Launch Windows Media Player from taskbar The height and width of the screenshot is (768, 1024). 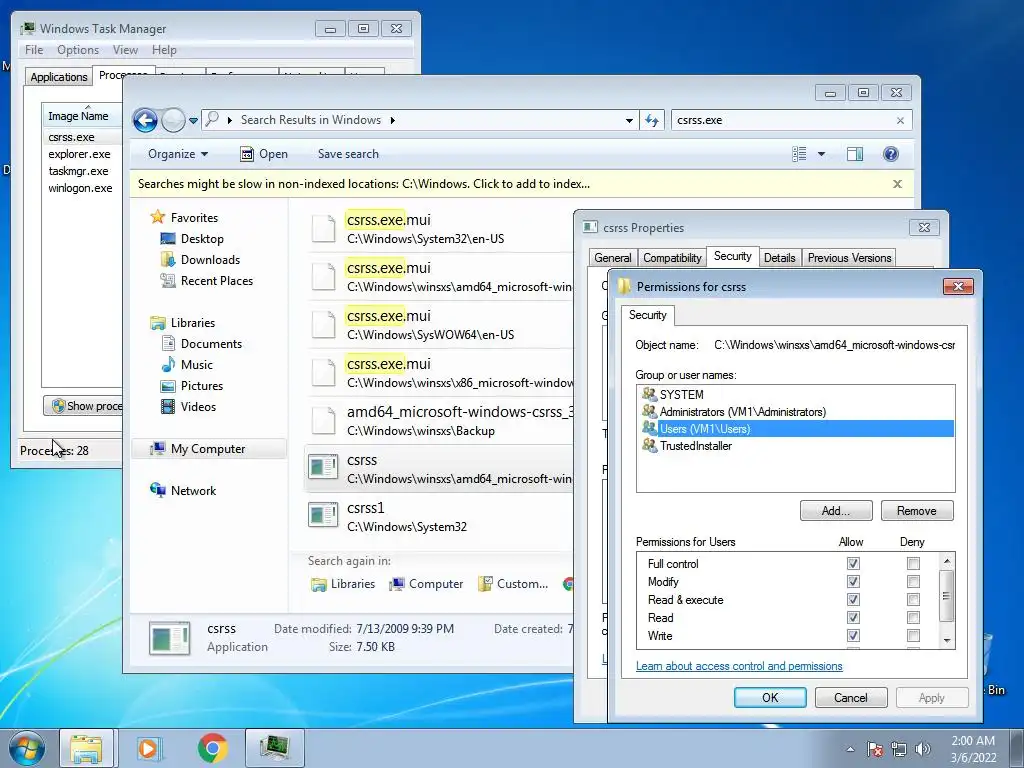pyautogui.click(x=149, y=748)
